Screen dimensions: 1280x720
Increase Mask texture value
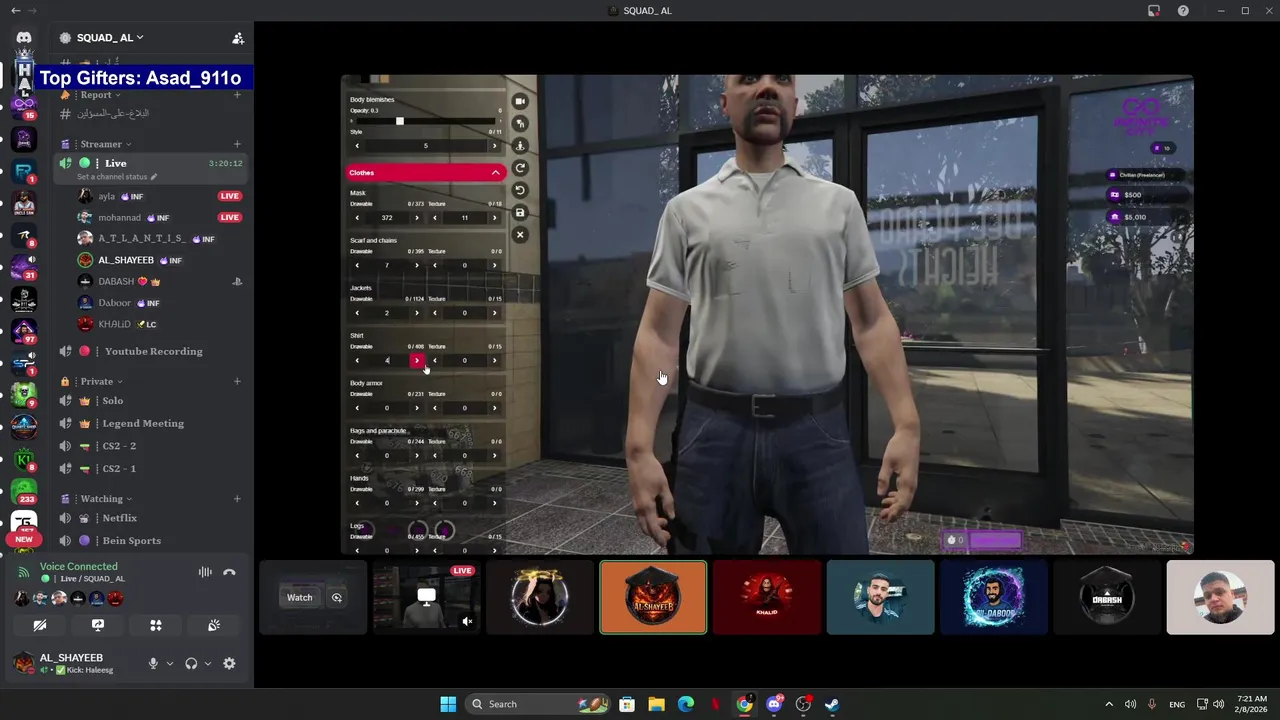point(494,217)
